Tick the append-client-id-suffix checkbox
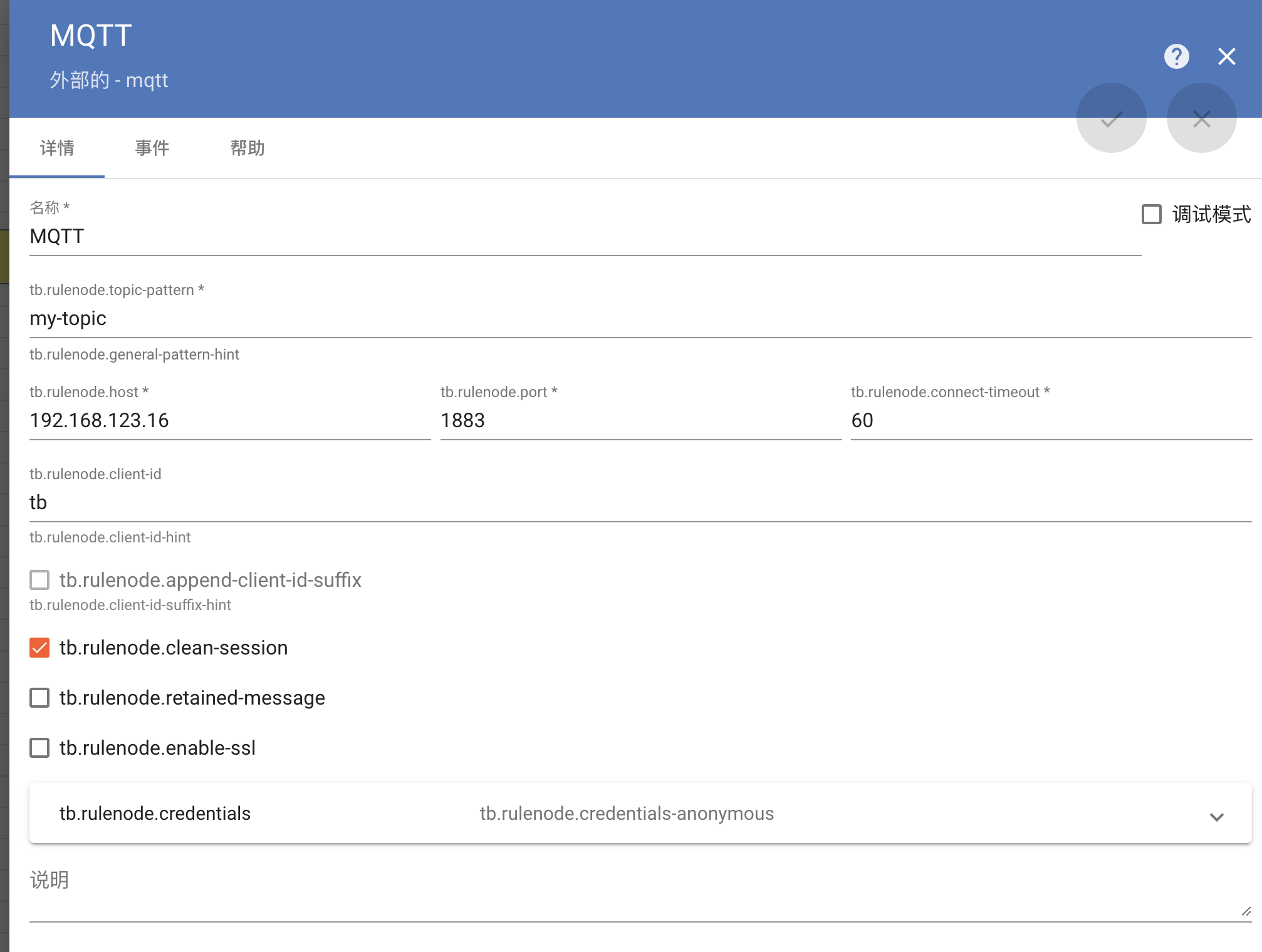Viewport: 1262px width, 952px height. pos(39,580)
